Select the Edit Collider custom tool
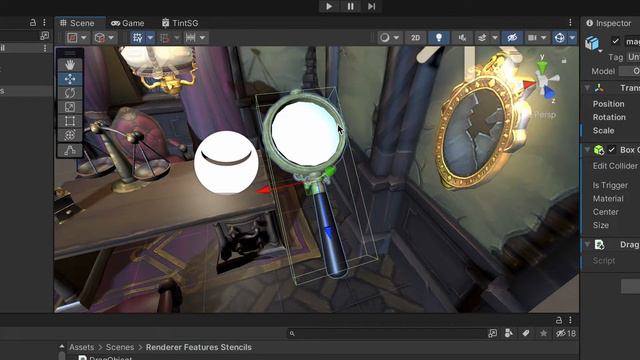 point(70,150)
